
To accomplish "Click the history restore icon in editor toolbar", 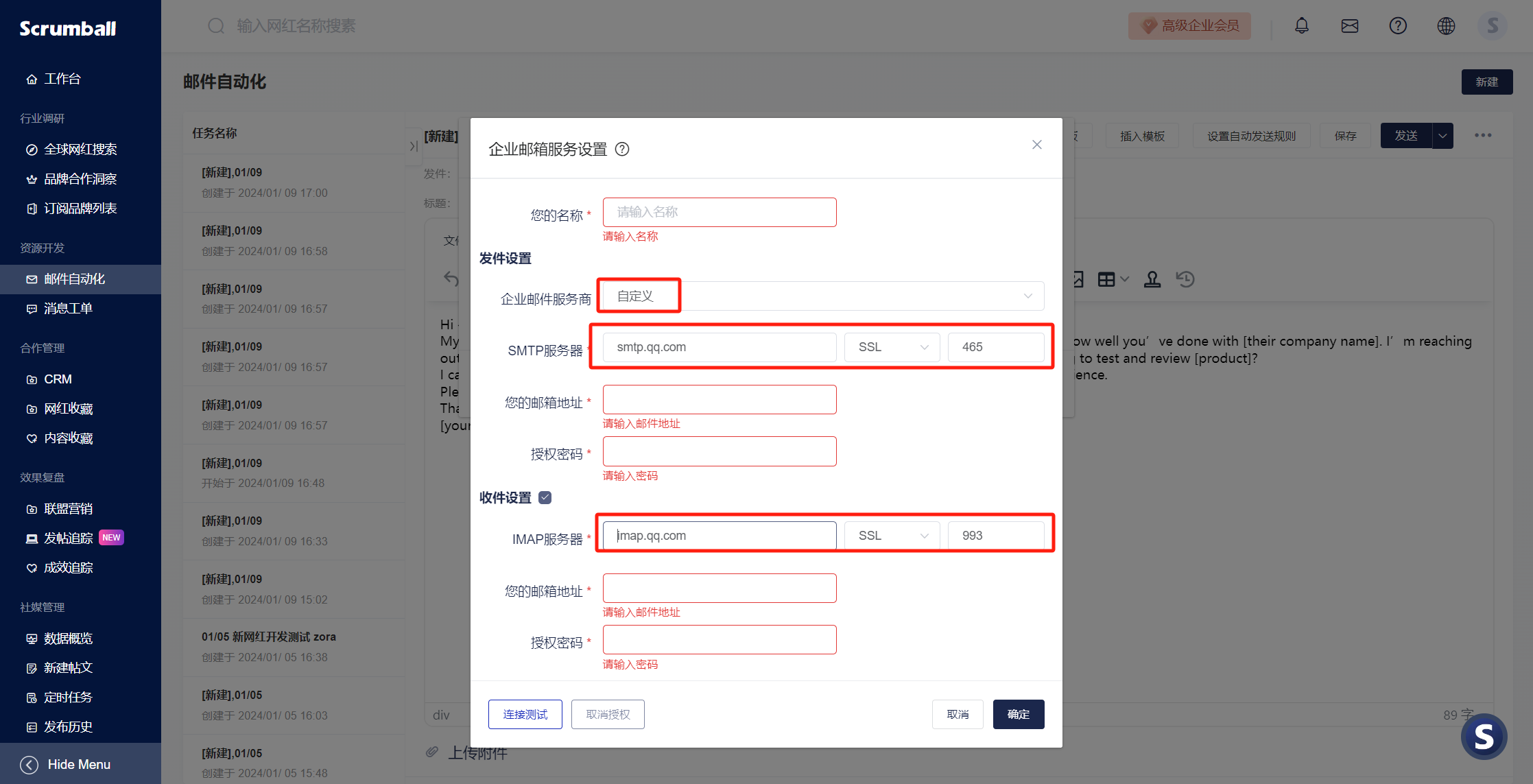I will (1185, 279).
